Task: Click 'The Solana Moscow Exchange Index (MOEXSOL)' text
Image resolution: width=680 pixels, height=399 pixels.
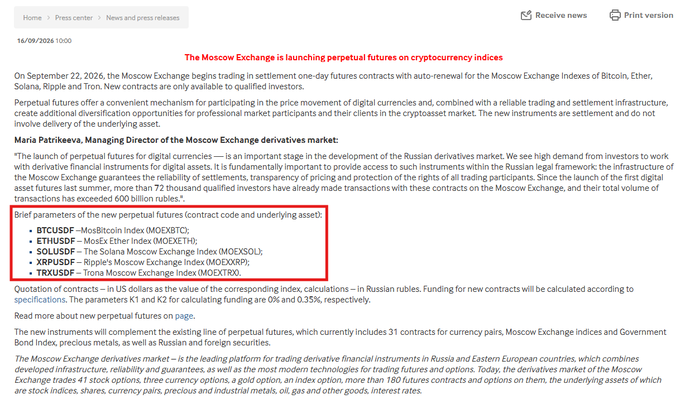Action: tap(173, 252)
